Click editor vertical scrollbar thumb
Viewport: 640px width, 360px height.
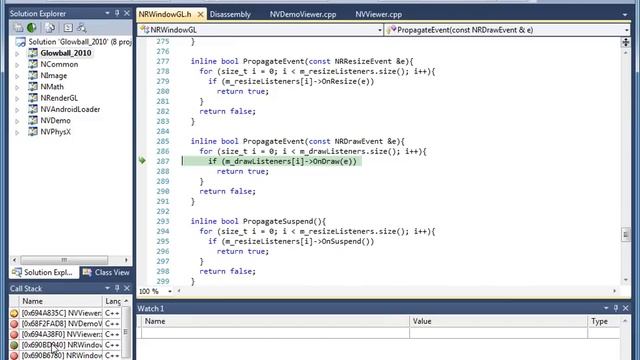click(x=625, y=235)
